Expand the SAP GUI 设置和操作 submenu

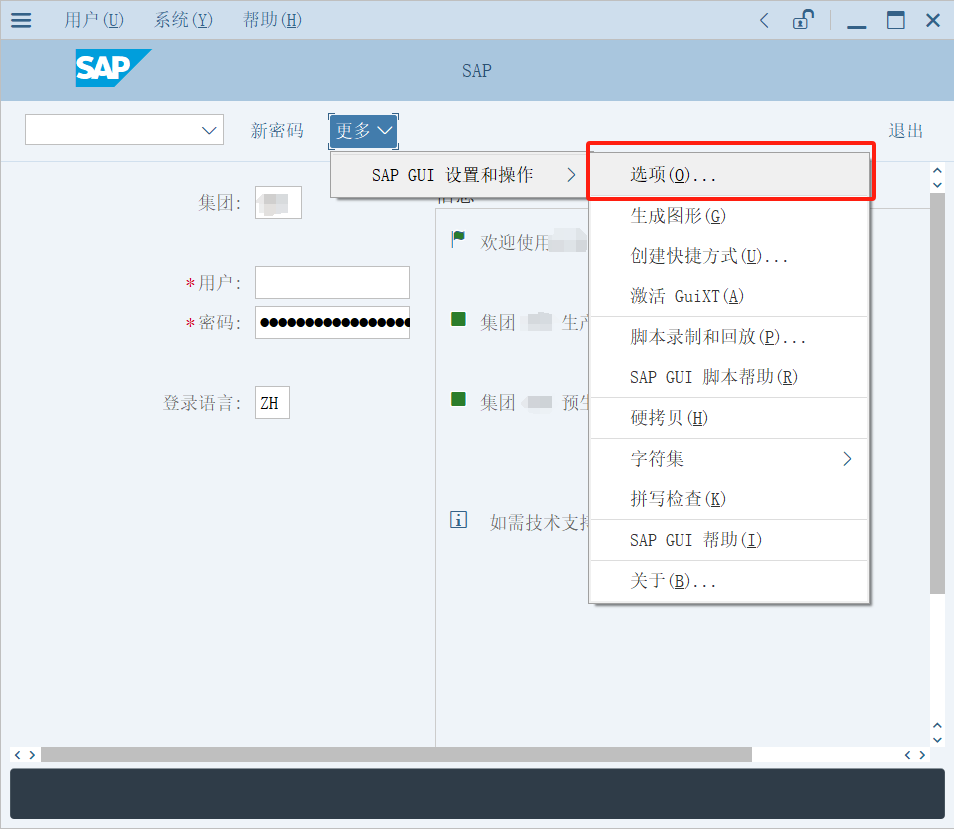(460, 175)
